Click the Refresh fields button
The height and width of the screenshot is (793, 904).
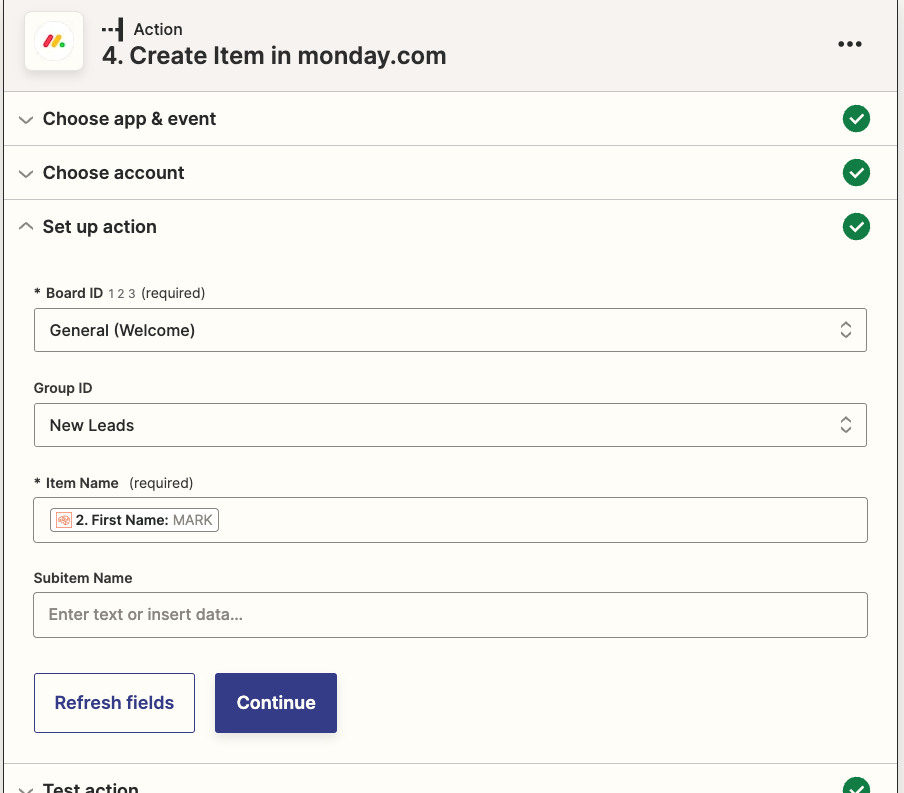point(114,702)
